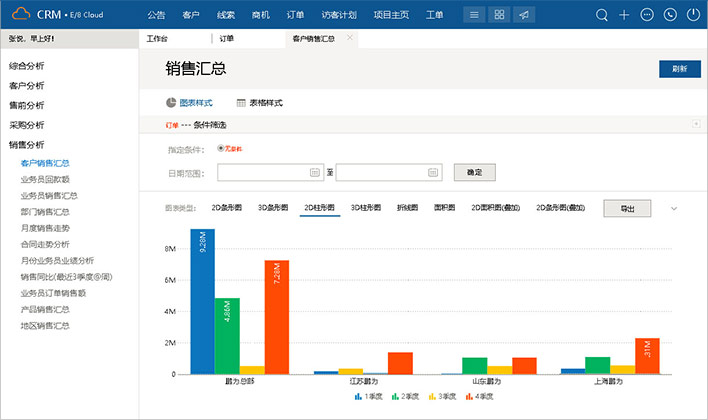The height and width of the screenshot is (420, 708).
Task: Click the hamburger list menu icon
Action: [474, 15]
